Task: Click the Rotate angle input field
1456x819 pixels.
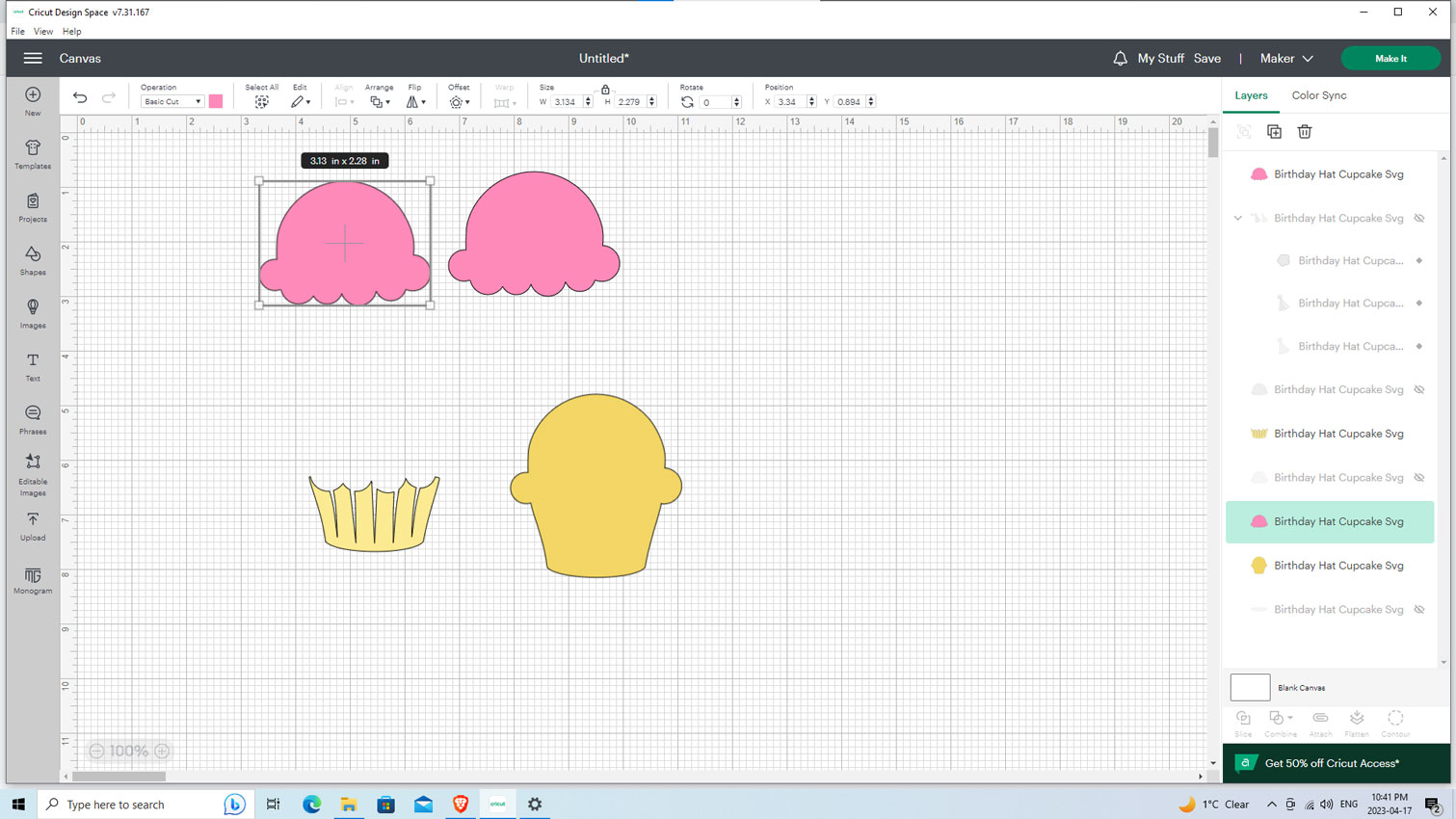Action: tap(715, 102)
